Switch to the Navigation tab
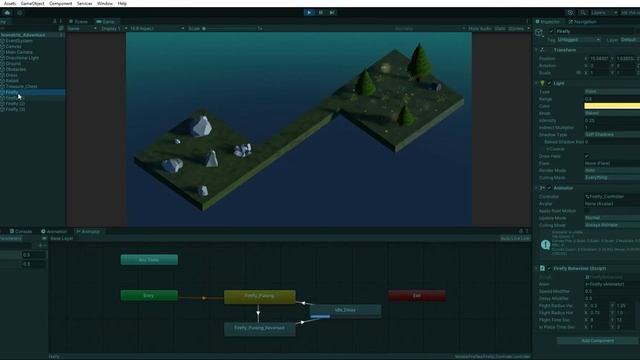 582,22
